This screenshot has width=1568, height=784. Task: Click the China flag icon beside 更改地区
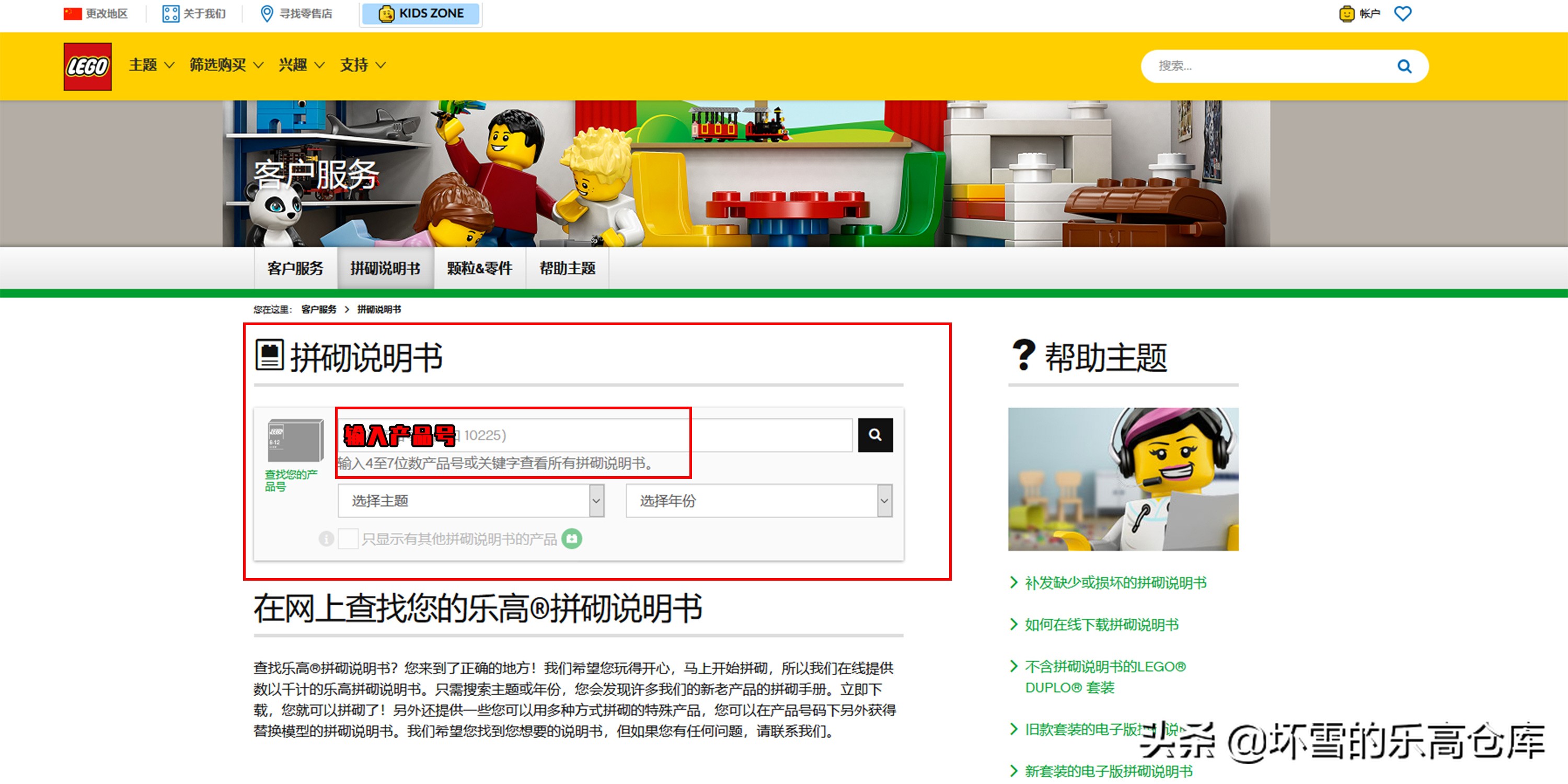click(x=71, y=13)
